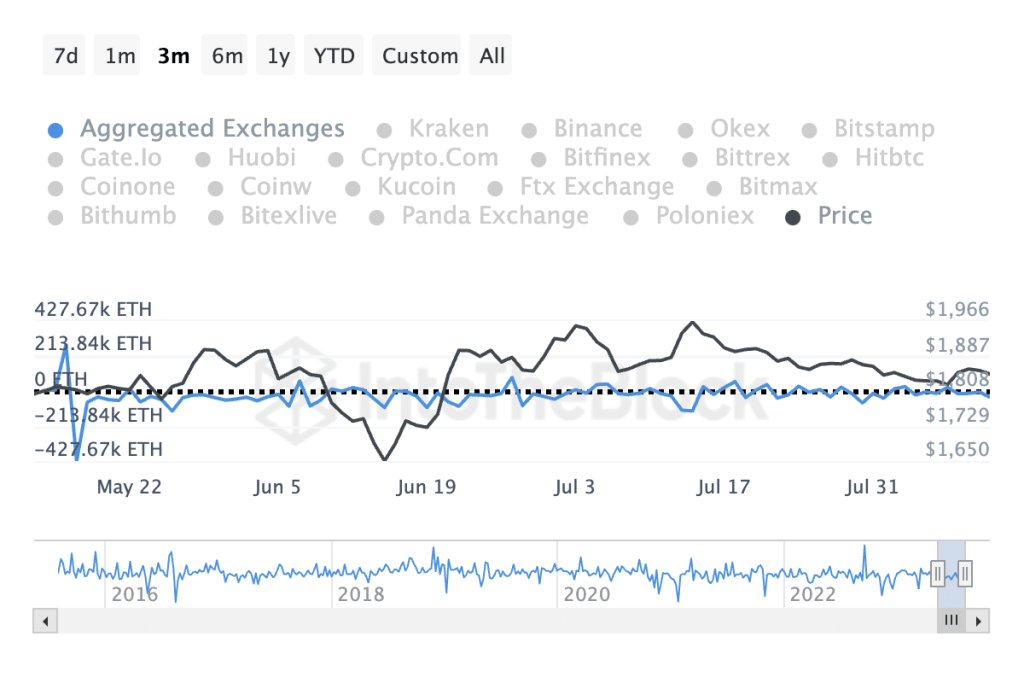Click the right navigator range handle
This screenshot has height=683, width=1024.
click(x=965, y=573)
